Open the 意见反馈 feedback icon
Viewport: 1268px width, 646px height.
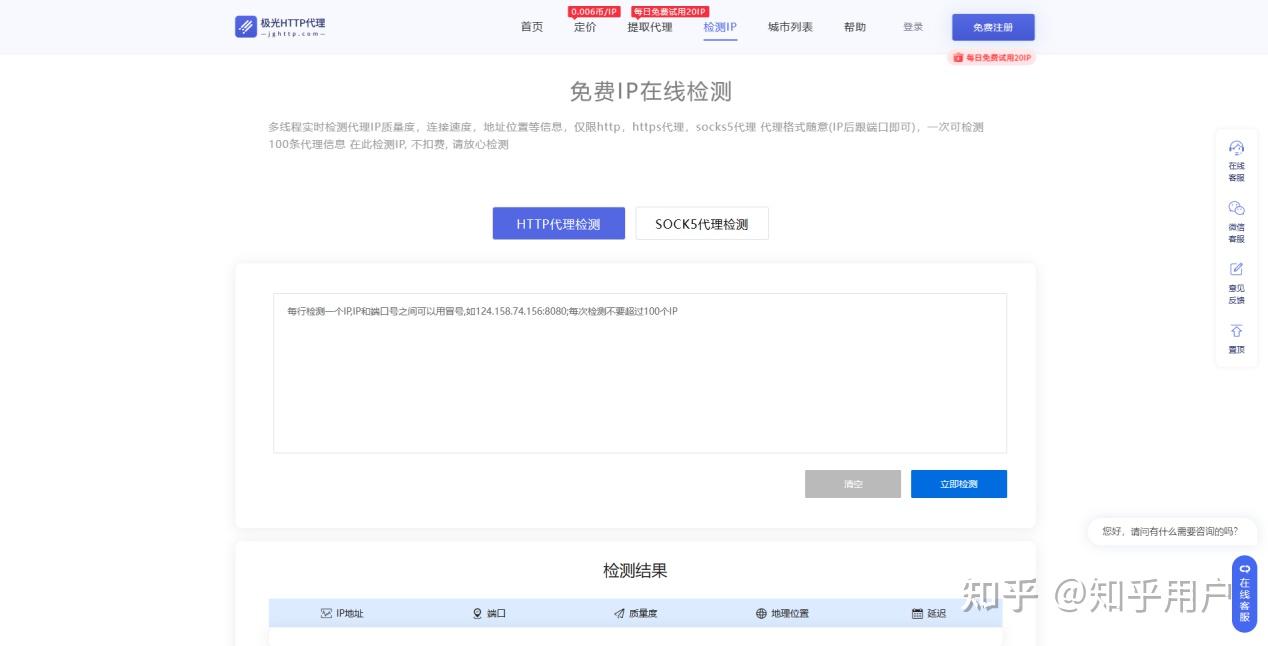pyautogui.click(x=1237, y=269)
